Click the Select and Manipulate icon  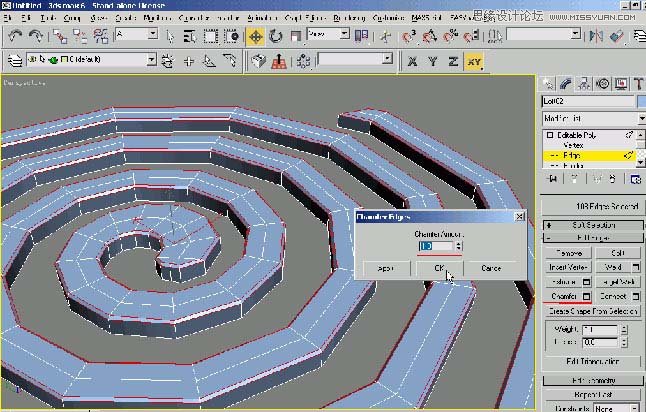click(385, 37)
